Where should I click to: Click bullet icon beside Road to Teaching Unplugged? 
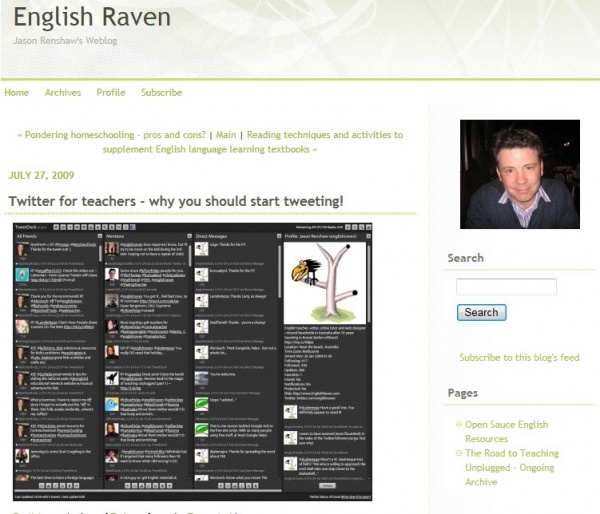tap(459, 453)
